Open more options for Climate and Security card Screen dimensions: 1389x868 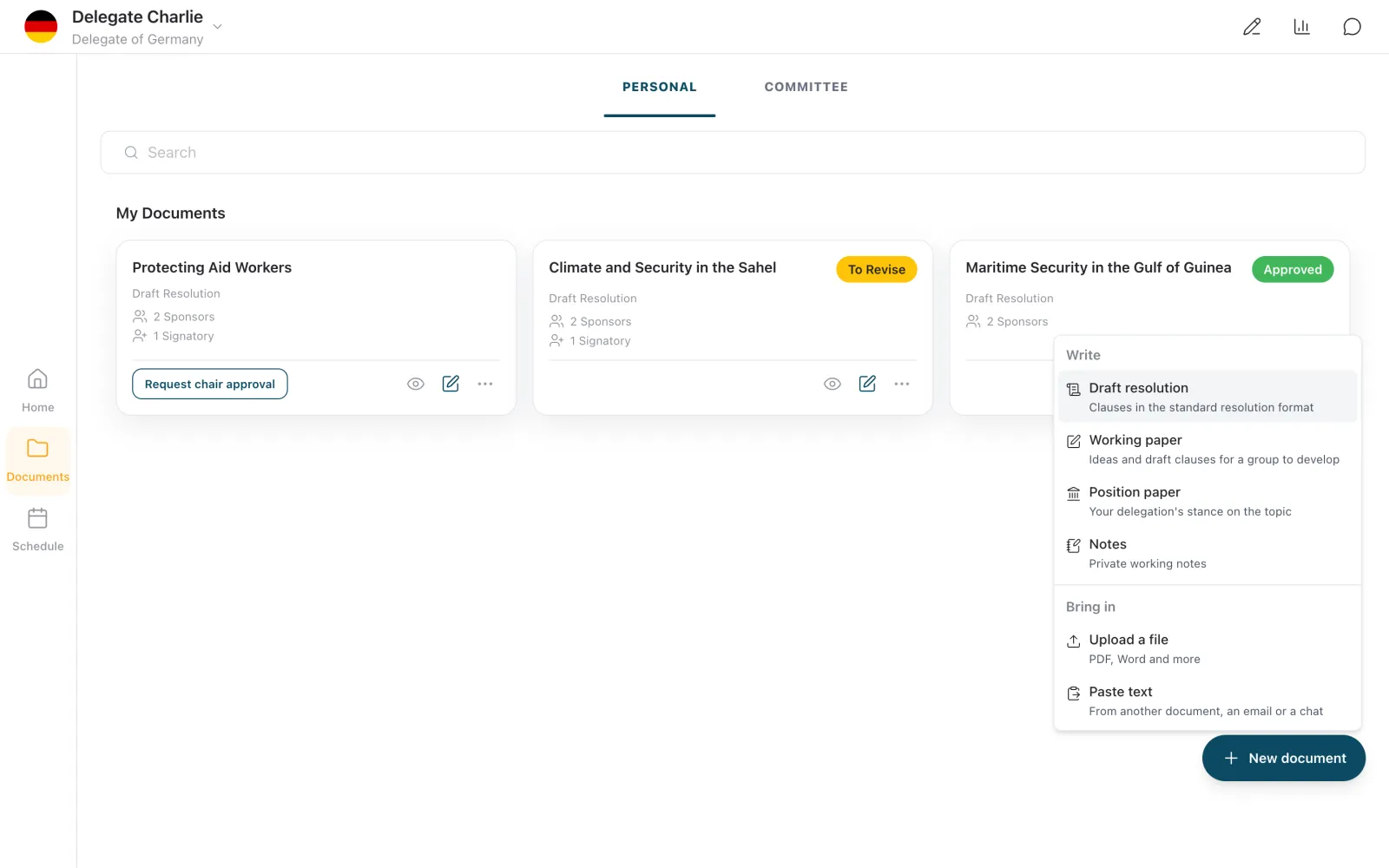[x=902, y=384]
